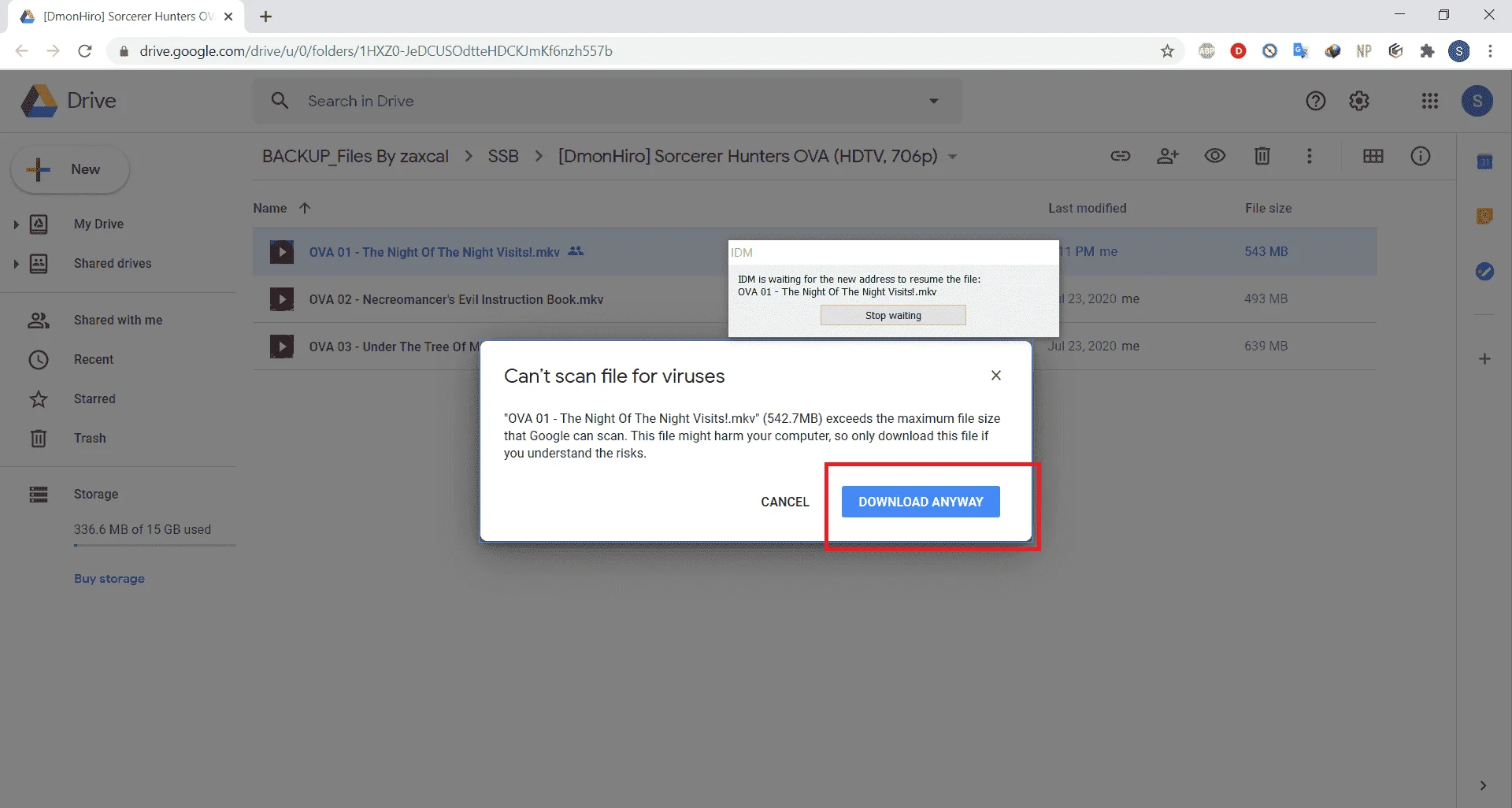Screen dimensions: 1512x808
Task: Open the Extensions puzzle icon
Action: [x=1427, y=51]
